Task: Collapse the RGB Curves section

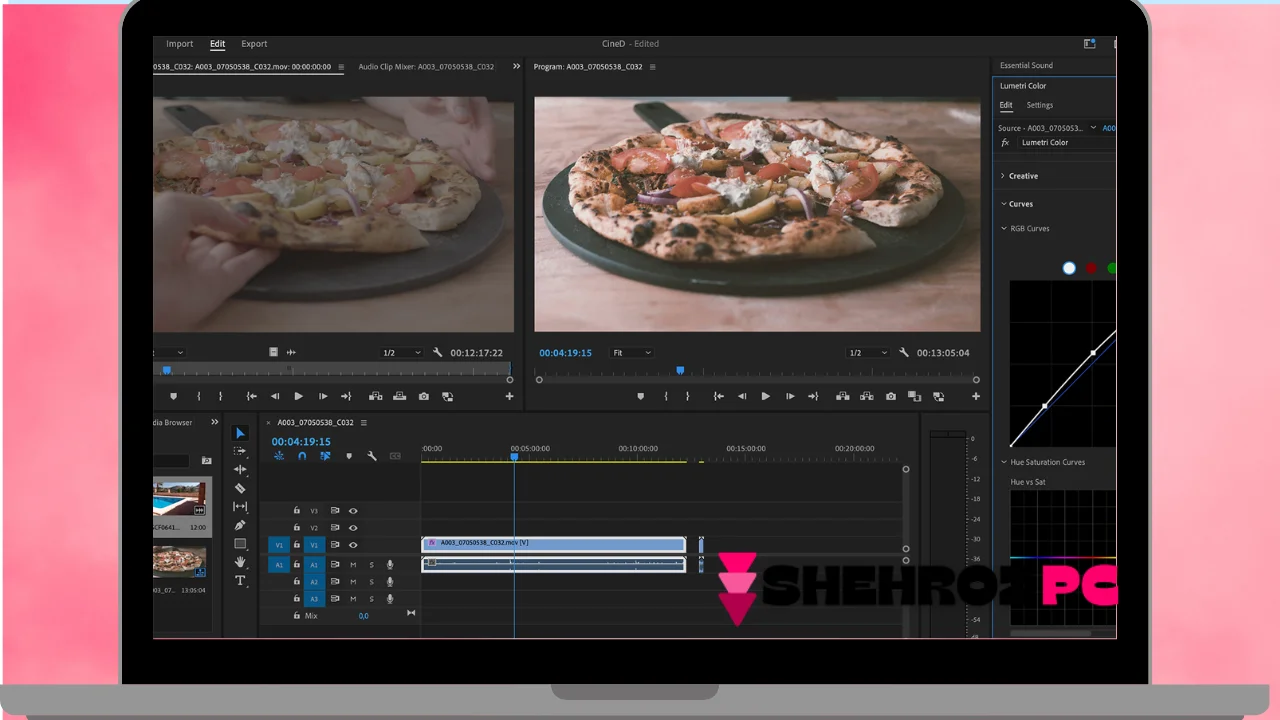Action: 1004,229
